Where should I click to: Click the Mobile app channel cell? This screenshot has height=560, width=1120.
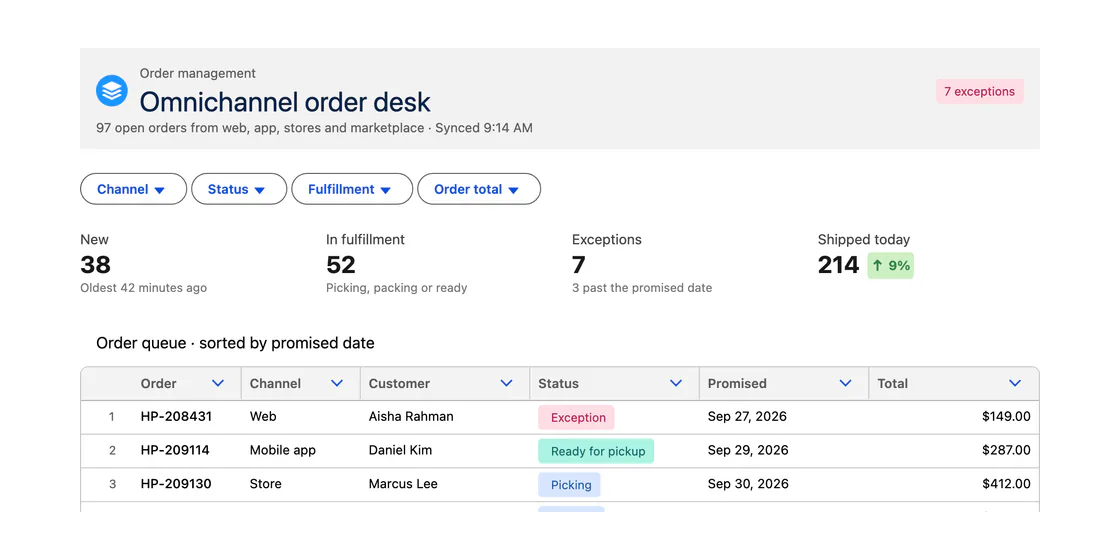point(283,450)
